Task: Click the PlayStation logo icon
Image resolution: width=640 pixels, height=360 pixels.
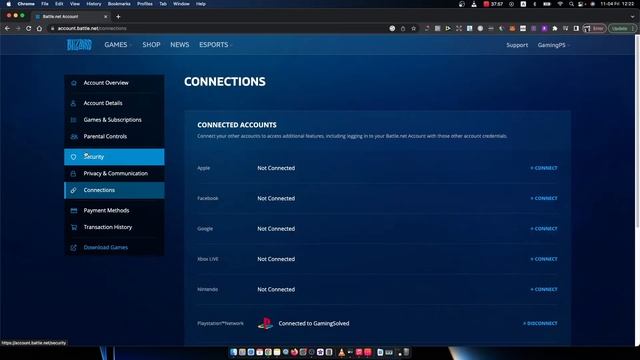Action: click(265, 323)
